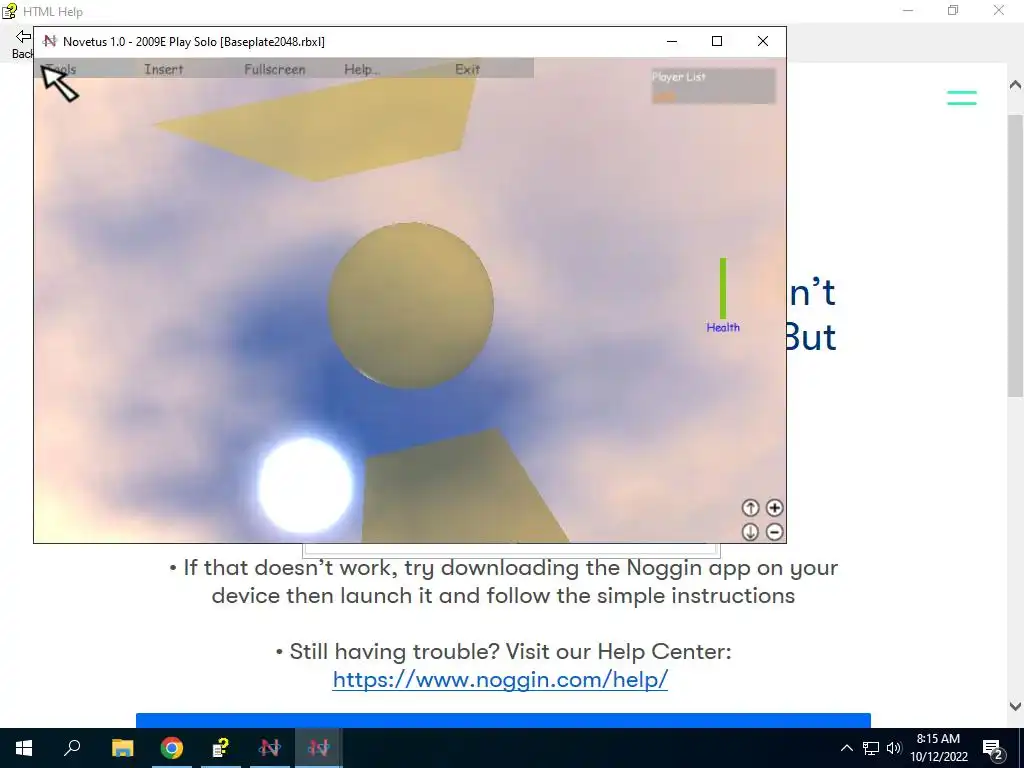
Task: Restore the HTML Help window size
Action: click(x=953, y=10)
